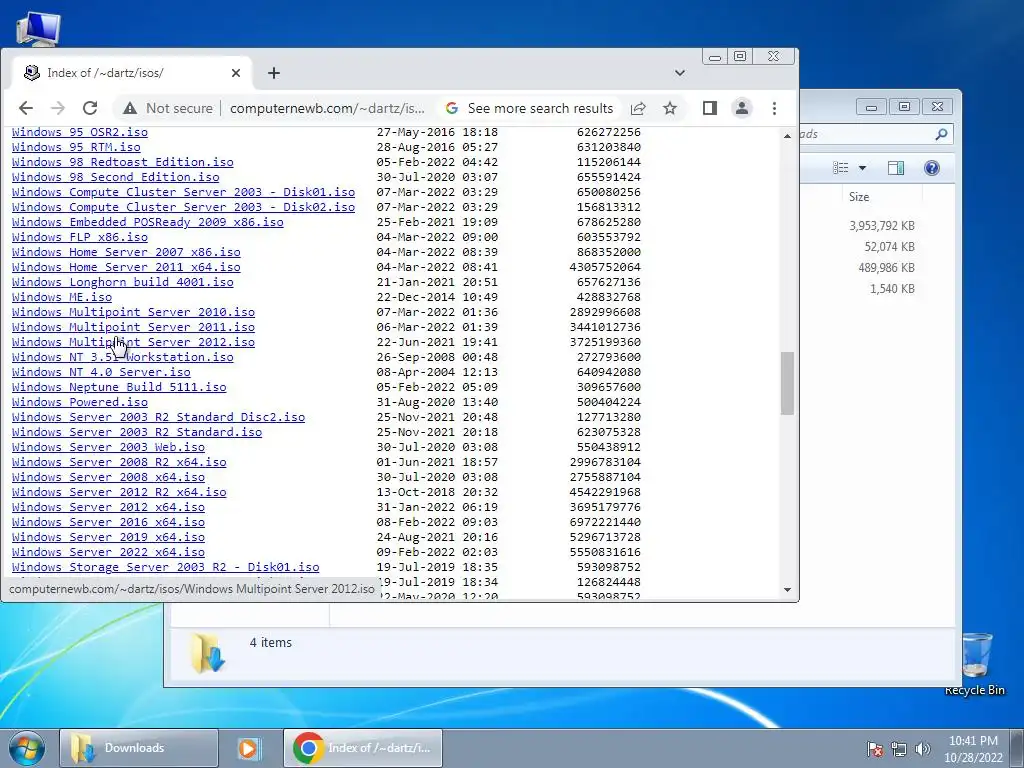Download Windows Server 2019 x64.iso
This screenshot has height=768, width=1024.
(x=108, y=537)
